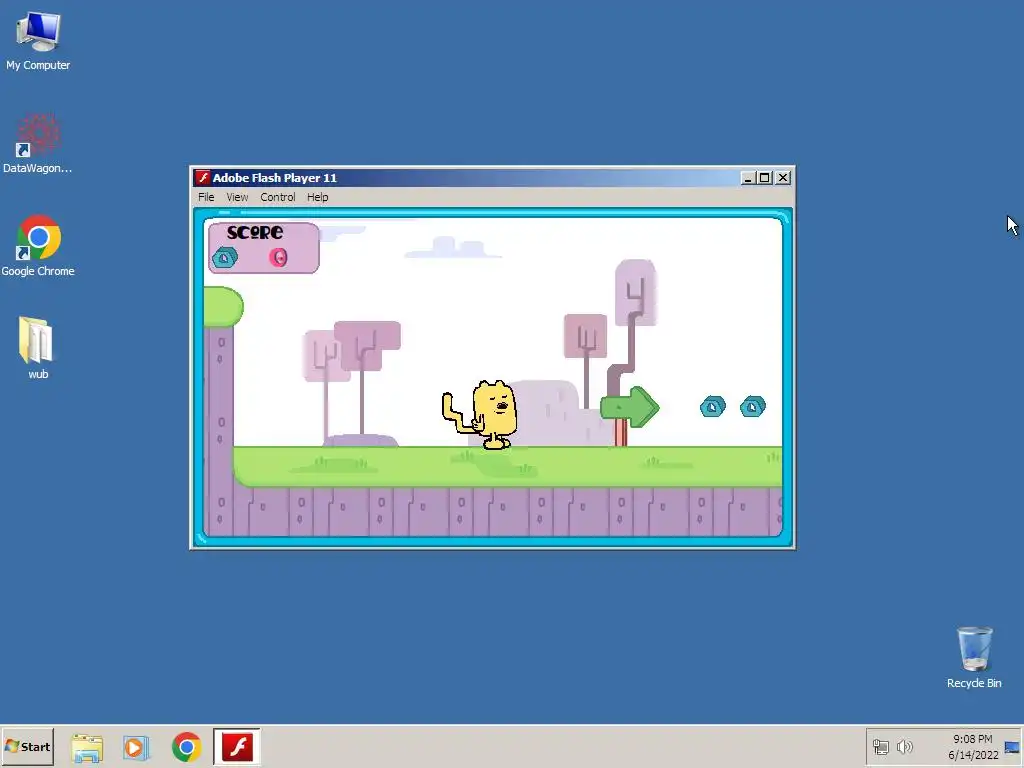Image resolution: width=1024 pixels, height=768 pixels.
Task: Click the first blue hex nut collectible
Action: click(x=712, y=407)
